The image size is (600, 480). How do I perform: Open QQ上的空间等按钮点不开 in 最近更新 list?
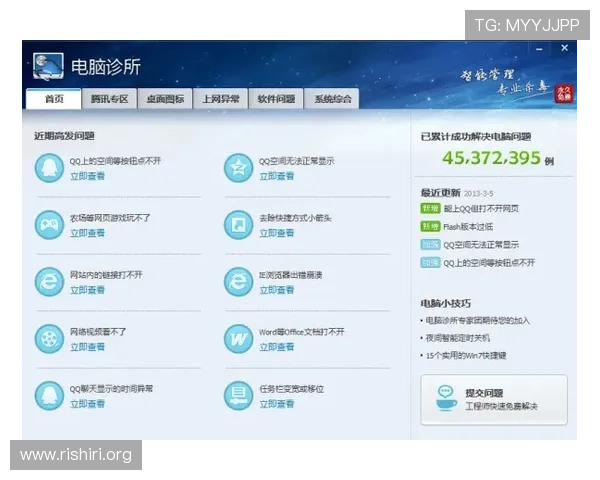coord(489,263)
